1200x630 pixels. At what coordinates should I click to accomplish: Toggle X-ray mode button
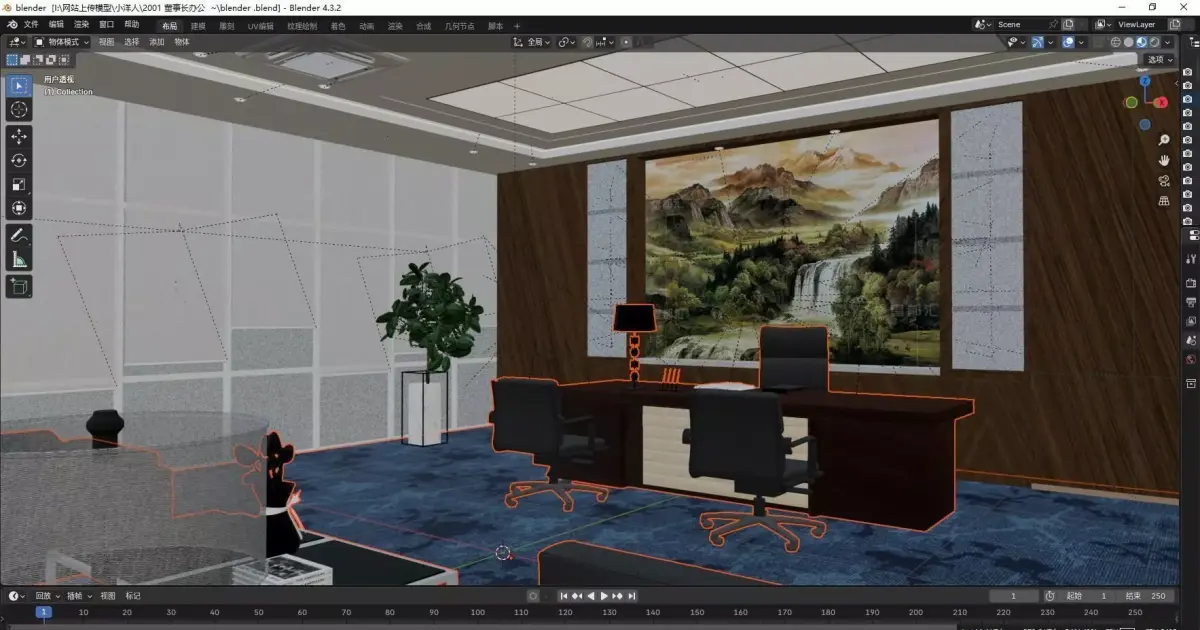pos(1096,42)
